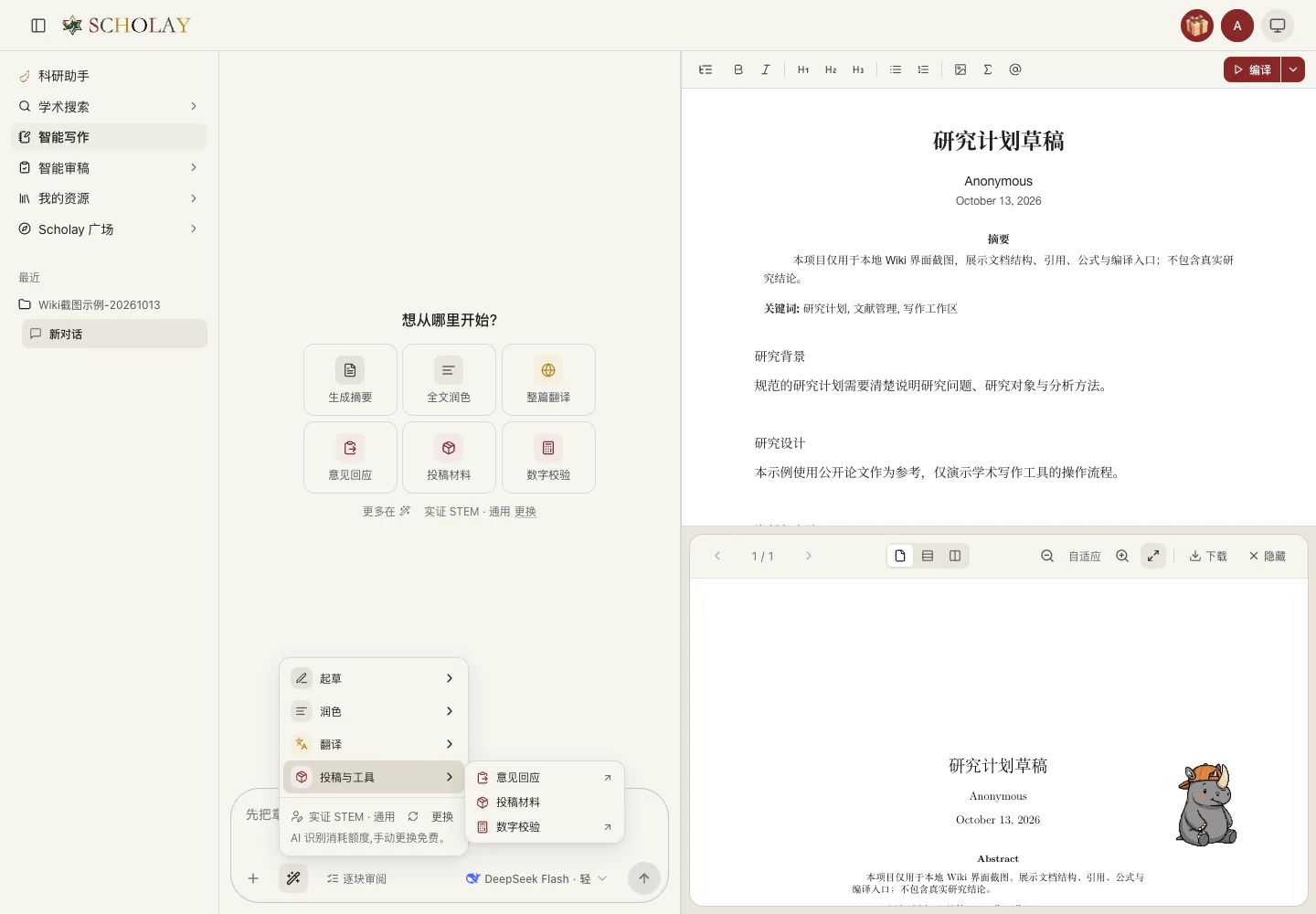The width and height of the screenshot is (1316, 914).
Task: Insert a Heading 2
Action: [831, 69]
